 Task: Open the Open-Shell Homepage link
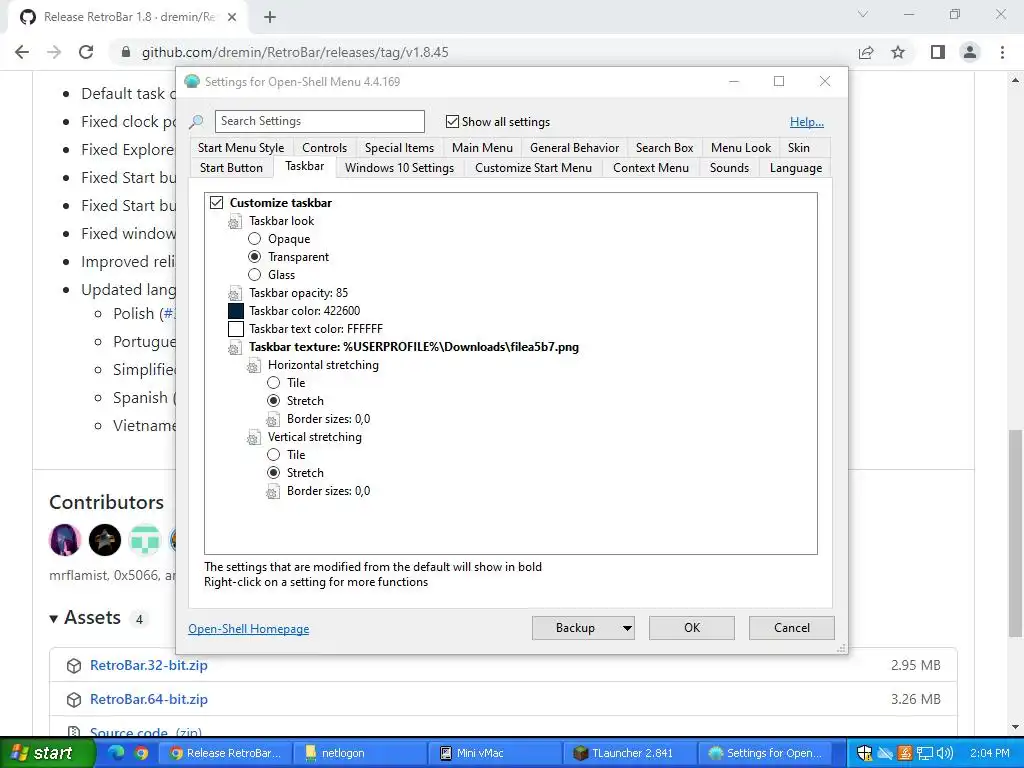tap(249, 629)
